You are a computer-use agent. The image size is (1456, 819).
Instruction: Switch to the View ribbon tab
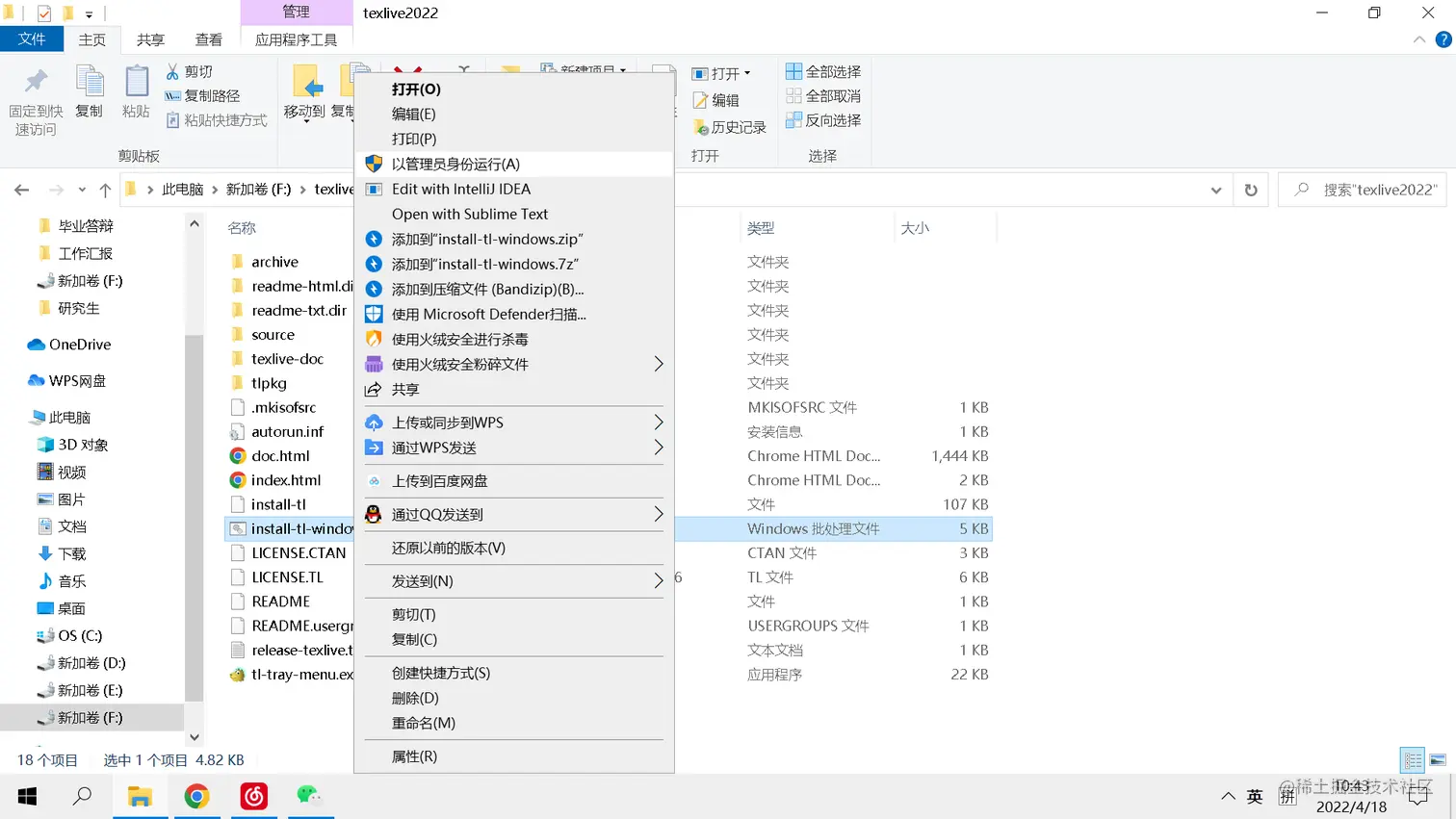pyautogui.click(x=209, y=39)
